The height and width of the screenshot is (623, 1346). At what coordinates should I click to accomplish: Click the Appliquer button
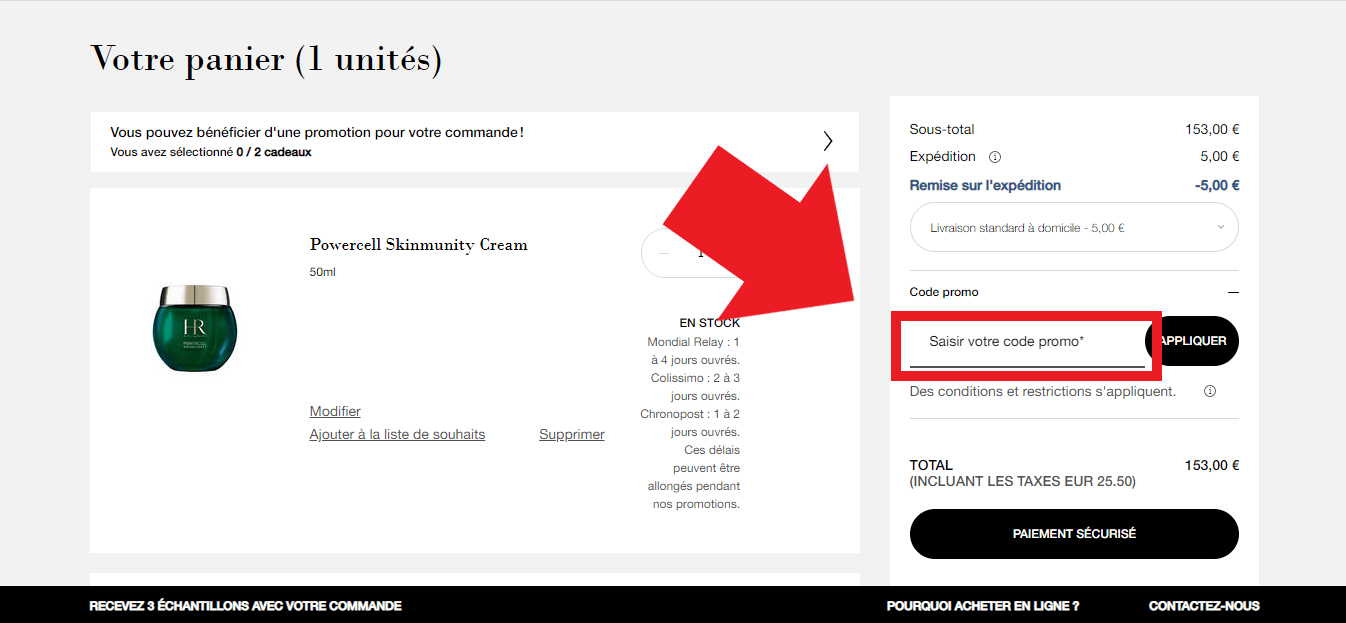click(1193, 341)
